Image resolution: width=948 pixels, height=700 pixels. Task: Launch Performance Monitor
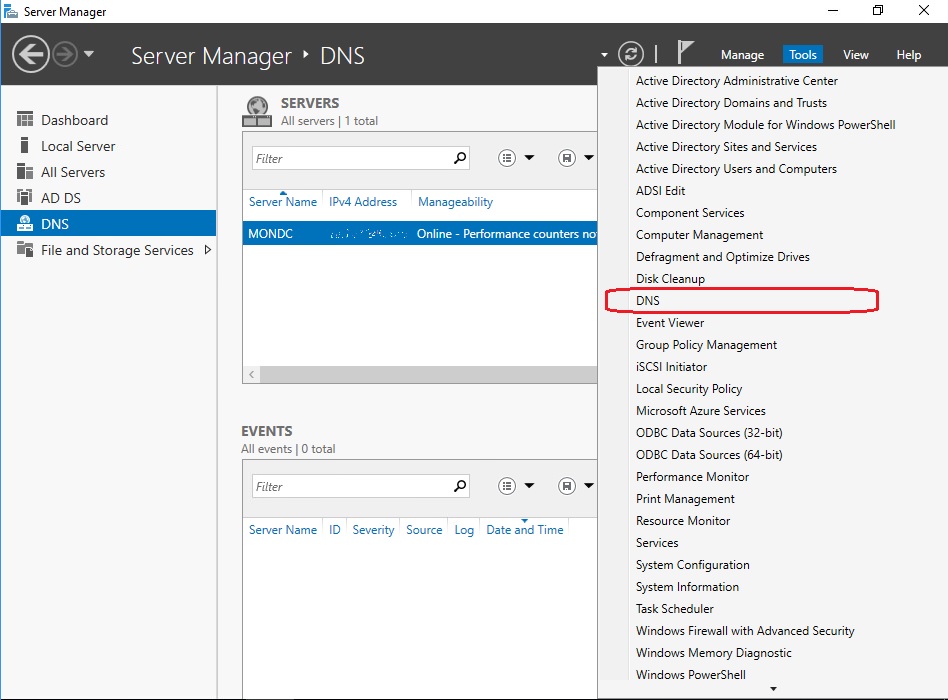click(692, 476)
